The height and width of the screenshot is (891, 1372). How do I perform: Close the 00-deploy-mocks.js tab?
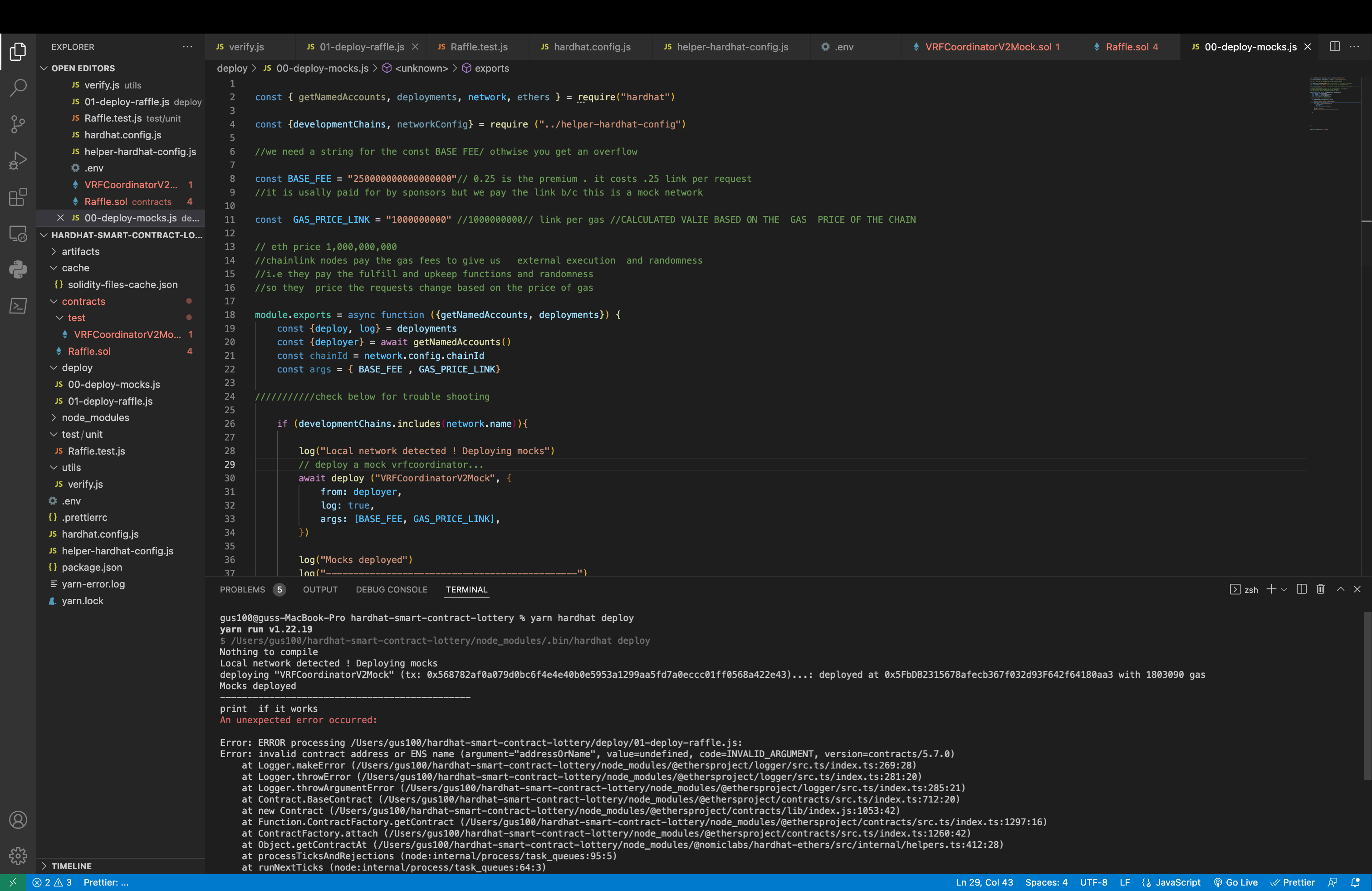[1308, 47]
